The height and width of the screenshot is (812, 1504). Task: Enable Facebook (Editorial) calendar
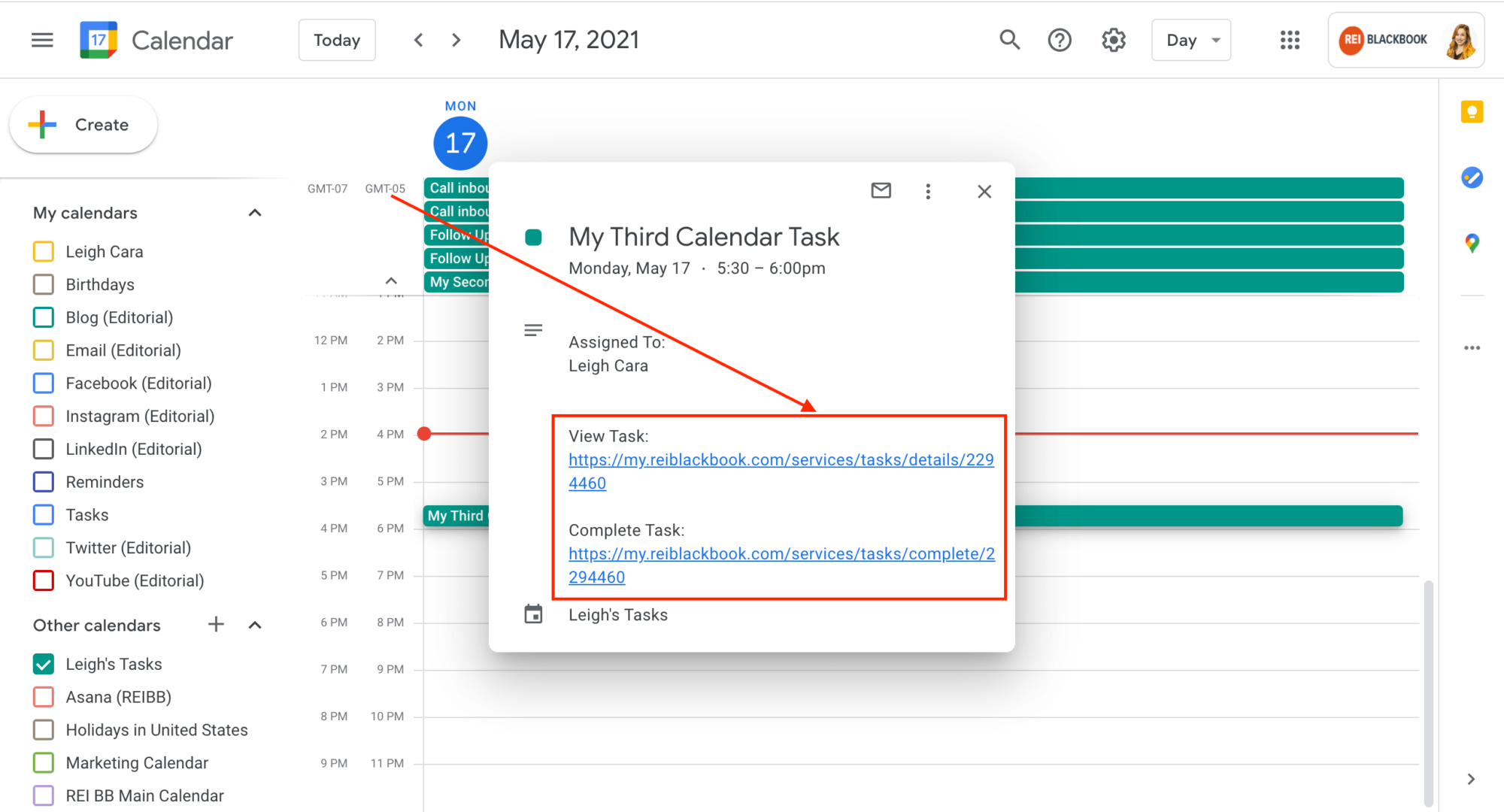click(44, 383)
